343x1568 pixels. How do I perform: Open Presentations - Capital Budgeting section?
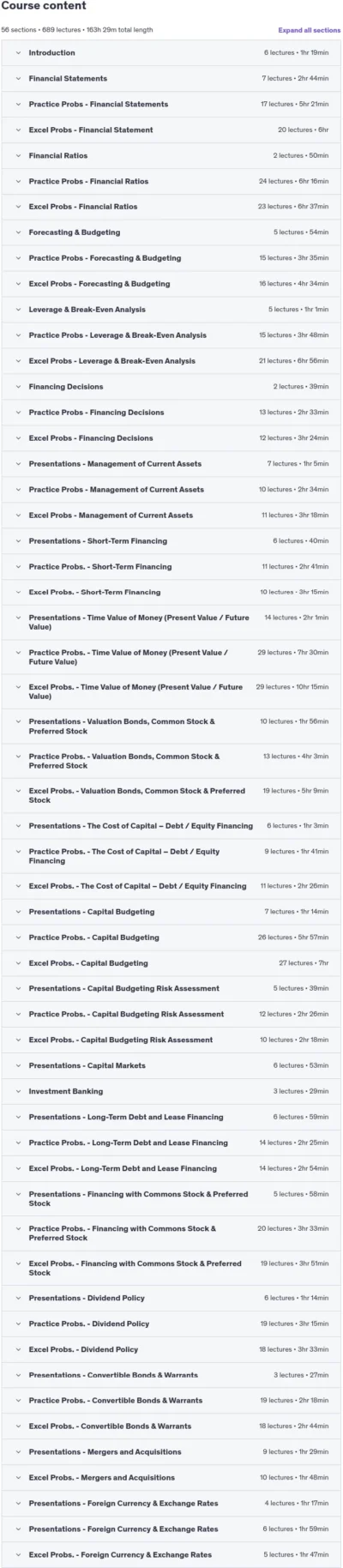[171, 912]
